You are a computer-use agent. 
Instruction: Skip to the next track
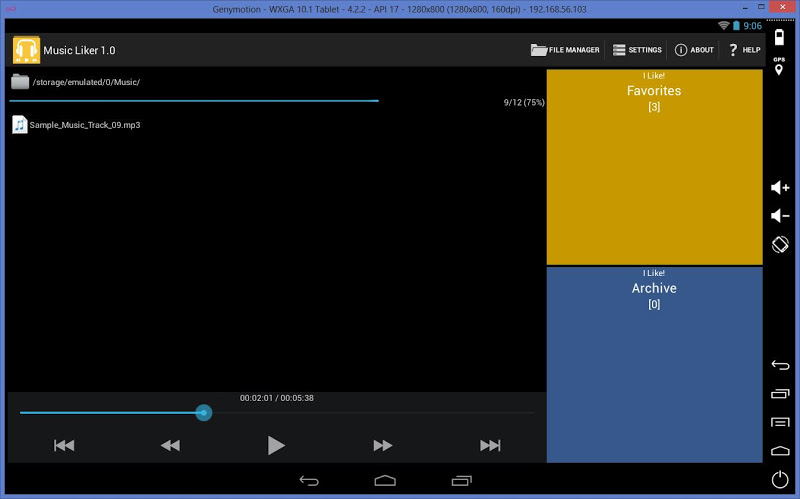coord(490,445)
